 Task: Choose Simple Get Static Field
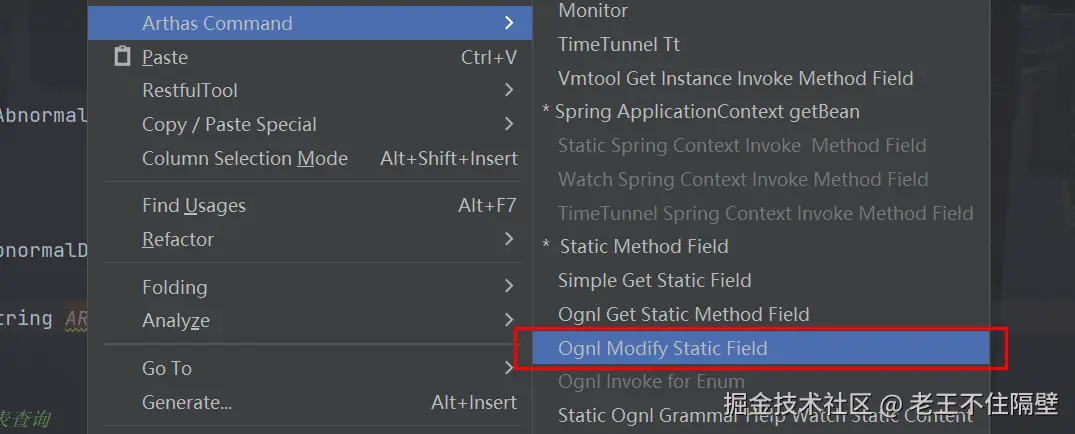(655, 280)
